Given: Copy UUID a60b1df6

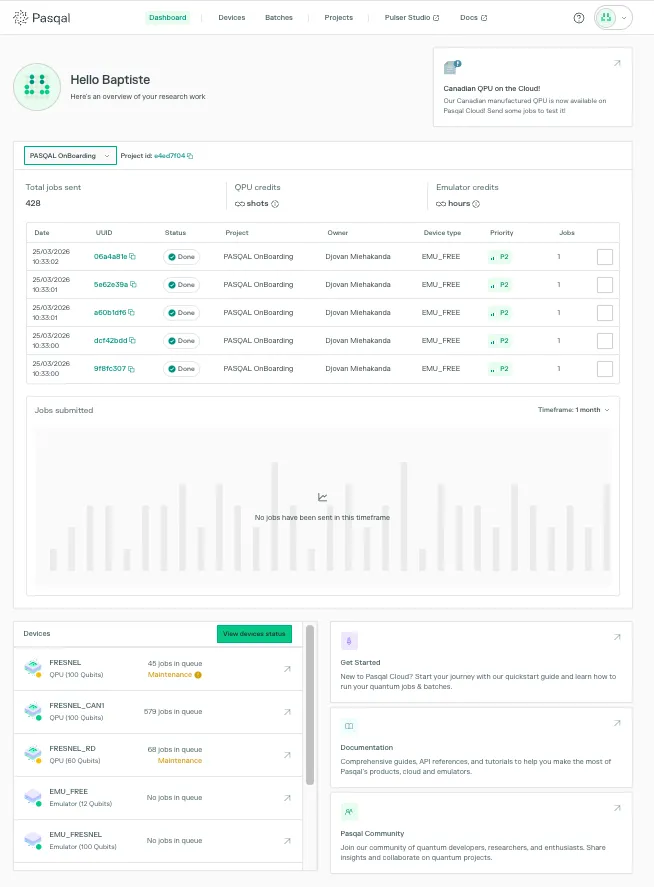Looking at the screenshot, I should (132, 313).
